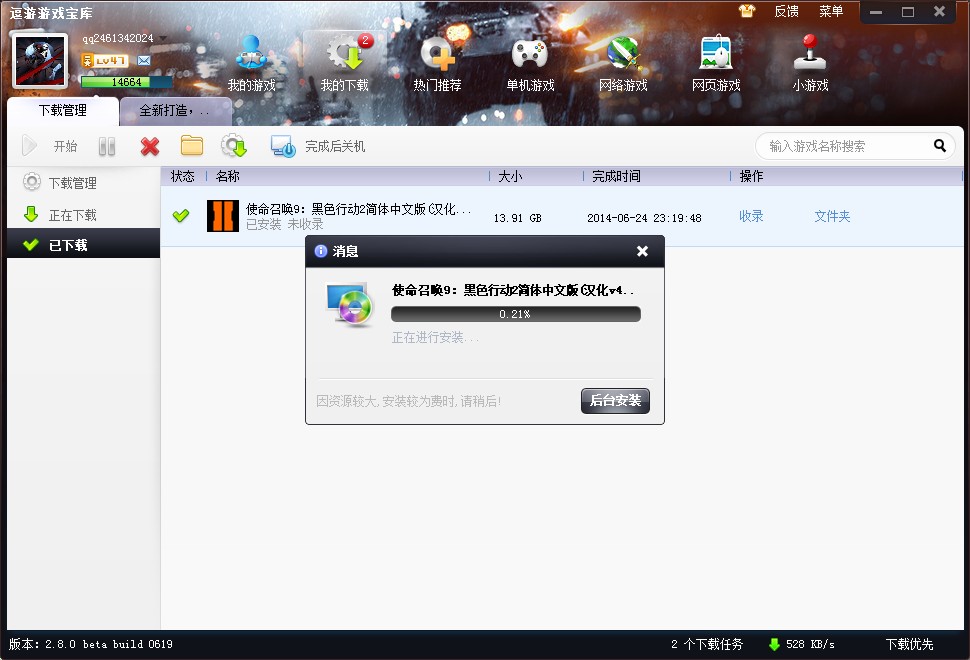Image resolution: width=970 pixels, height=660 pixels.
Task: Delete task with the red X icon
Action: 150,147
